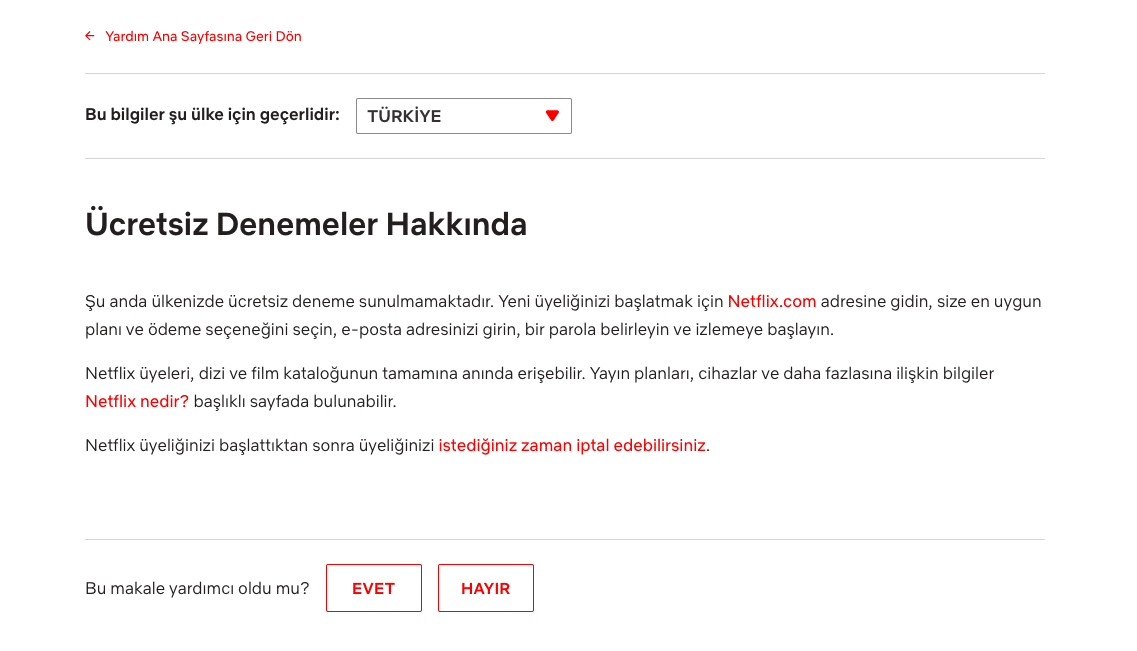
Task: Click the divider line under the back link
Action: pos(564,73)
